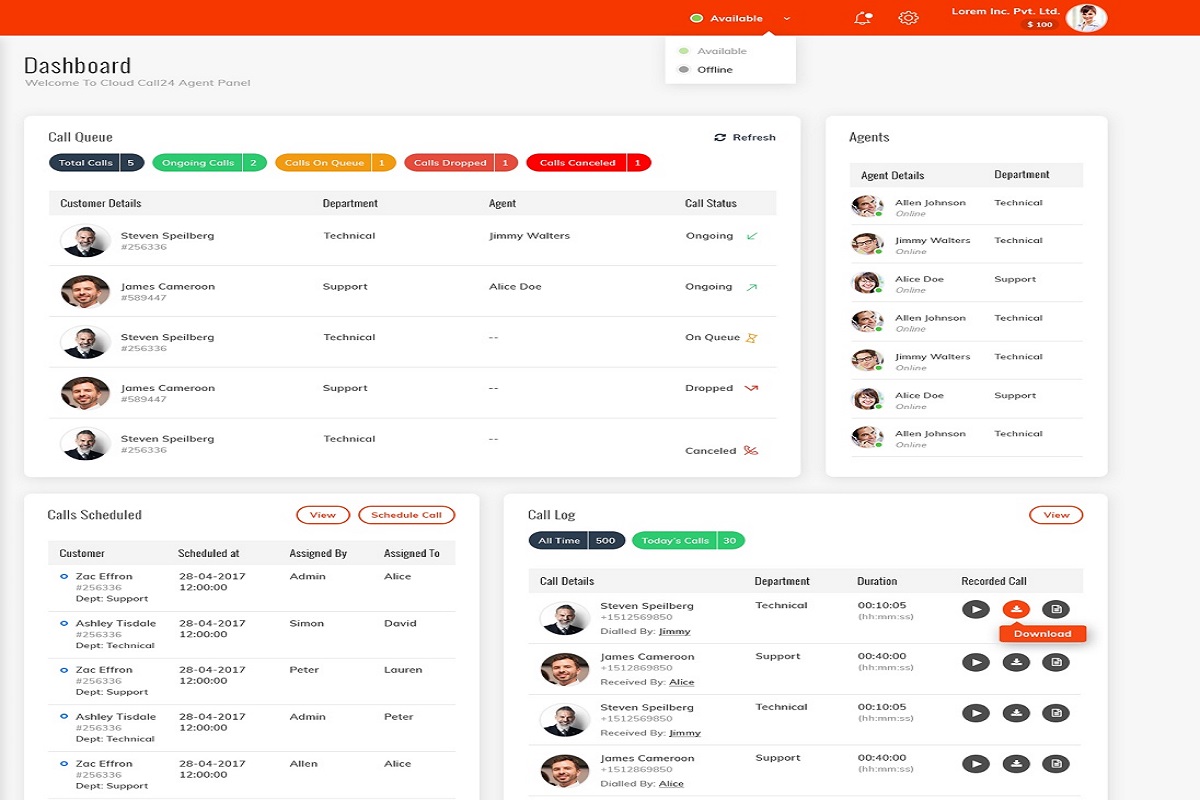
Task: Click the notification bell icon
Action: [862, 18]
